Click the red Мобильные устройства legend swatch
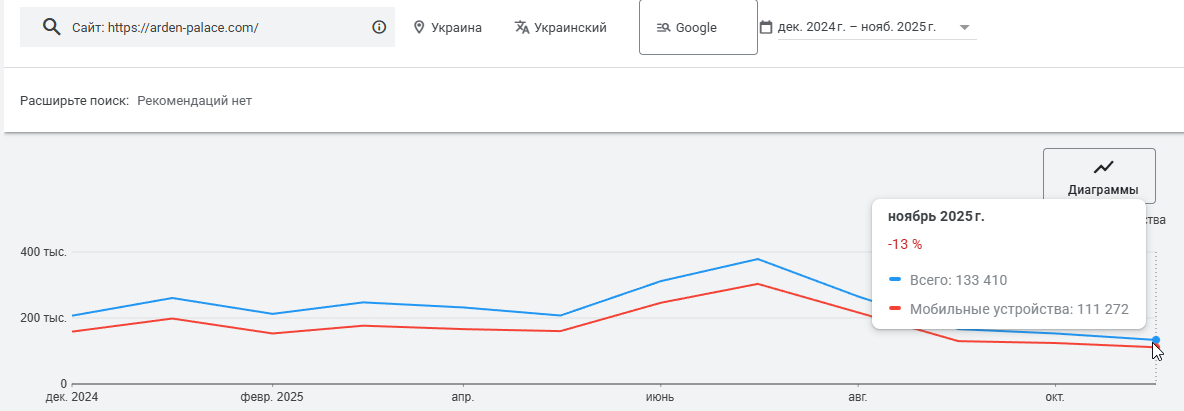Viewport: 1184px width, 411px height. 895,310
